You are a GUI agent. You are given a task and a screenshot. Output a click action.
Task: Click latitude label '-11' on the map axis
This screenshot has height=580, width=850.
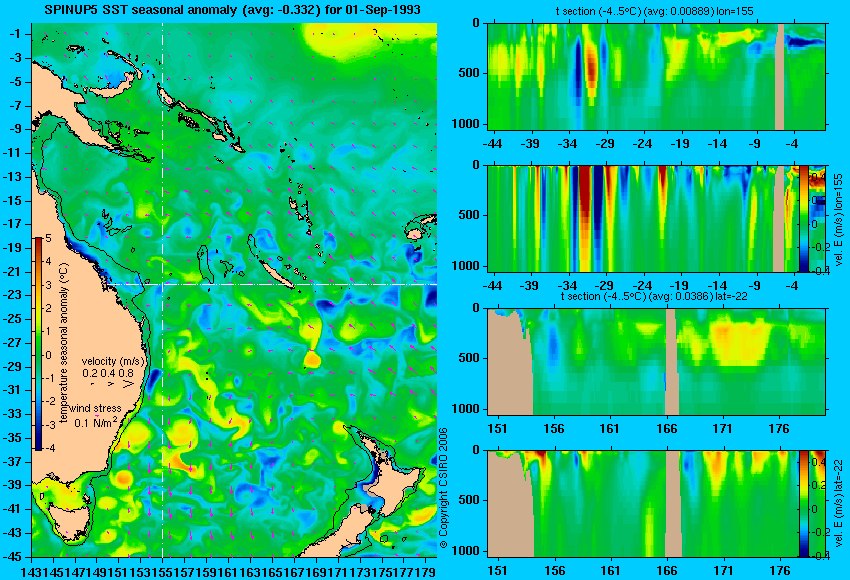pos(13,153)
